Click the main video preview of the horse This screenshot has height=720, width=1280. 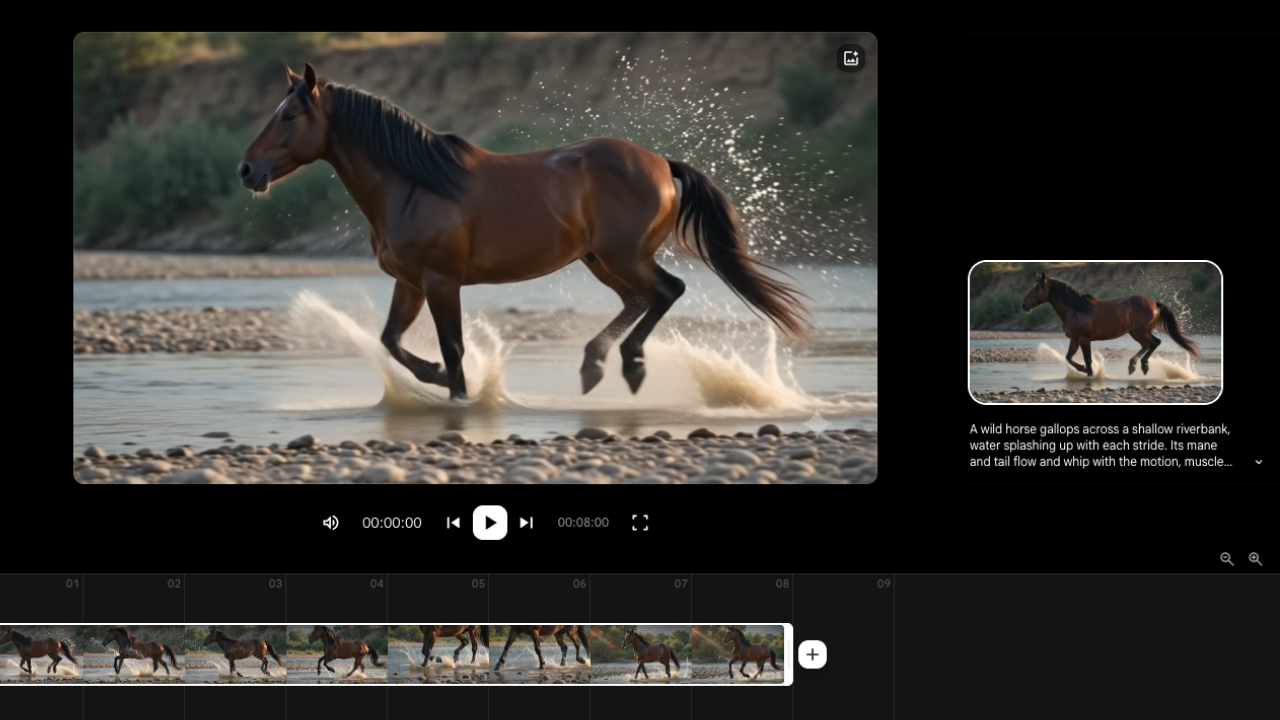pos(475,258)
